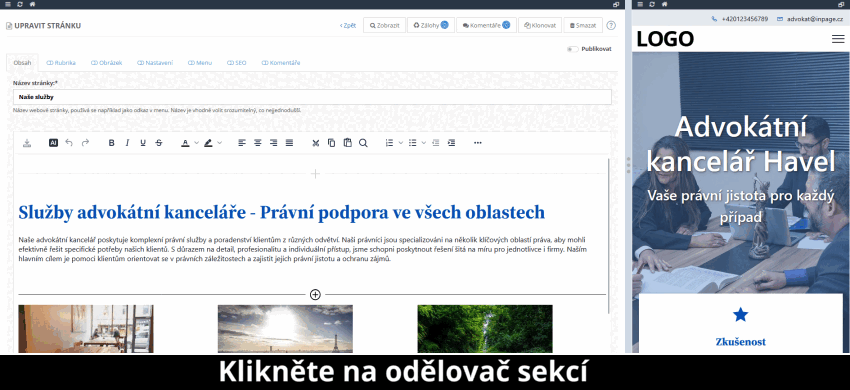Image resolution: width=850 pixels, height=390 pixels.
Task: Open the Nastavení tab
Action: 155,62
